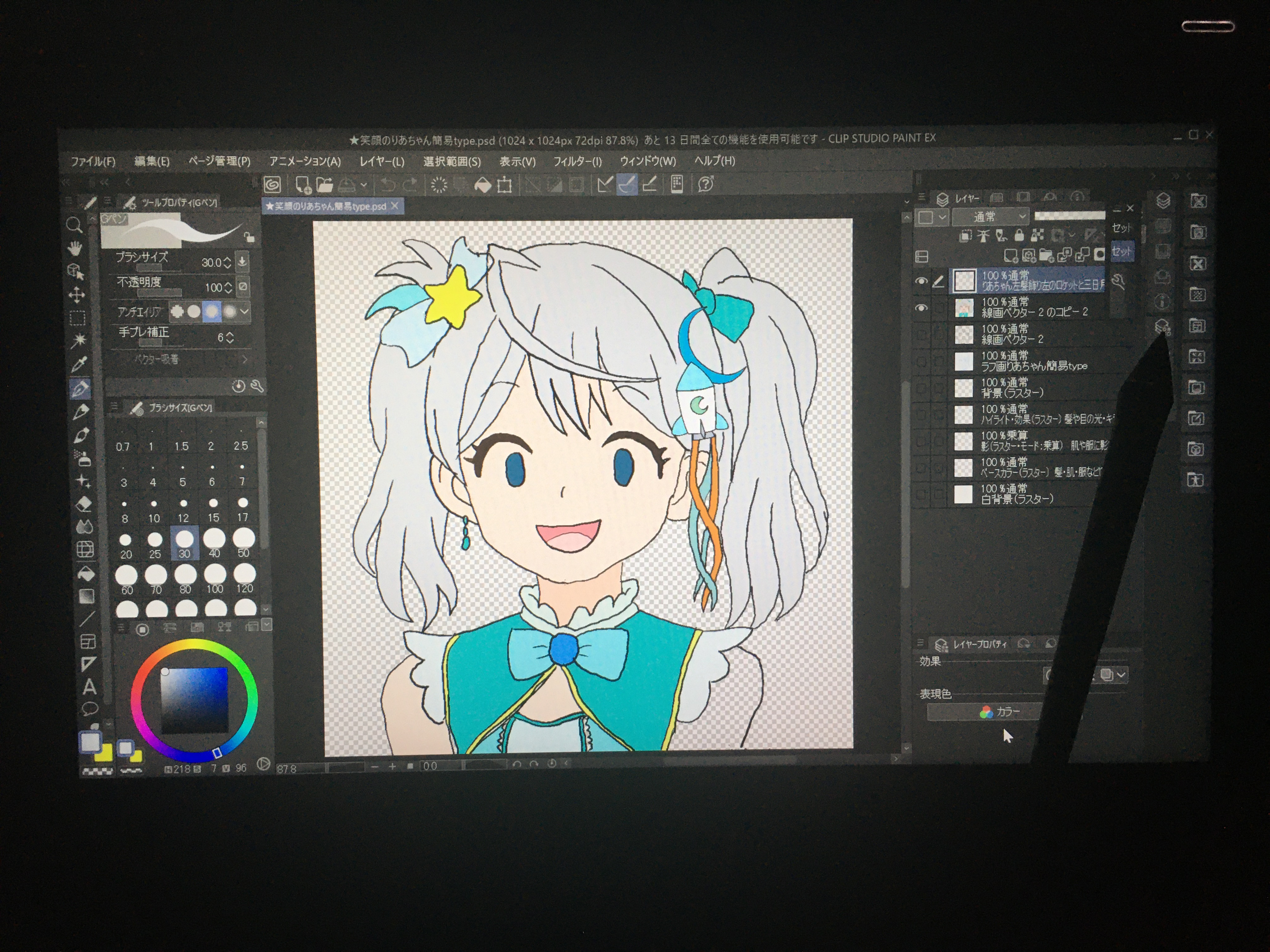Image resolution: width=1270 pixels, height=952 pixels.
Task: Expand the ベクター吸着 setting
Action: (245, 359)
